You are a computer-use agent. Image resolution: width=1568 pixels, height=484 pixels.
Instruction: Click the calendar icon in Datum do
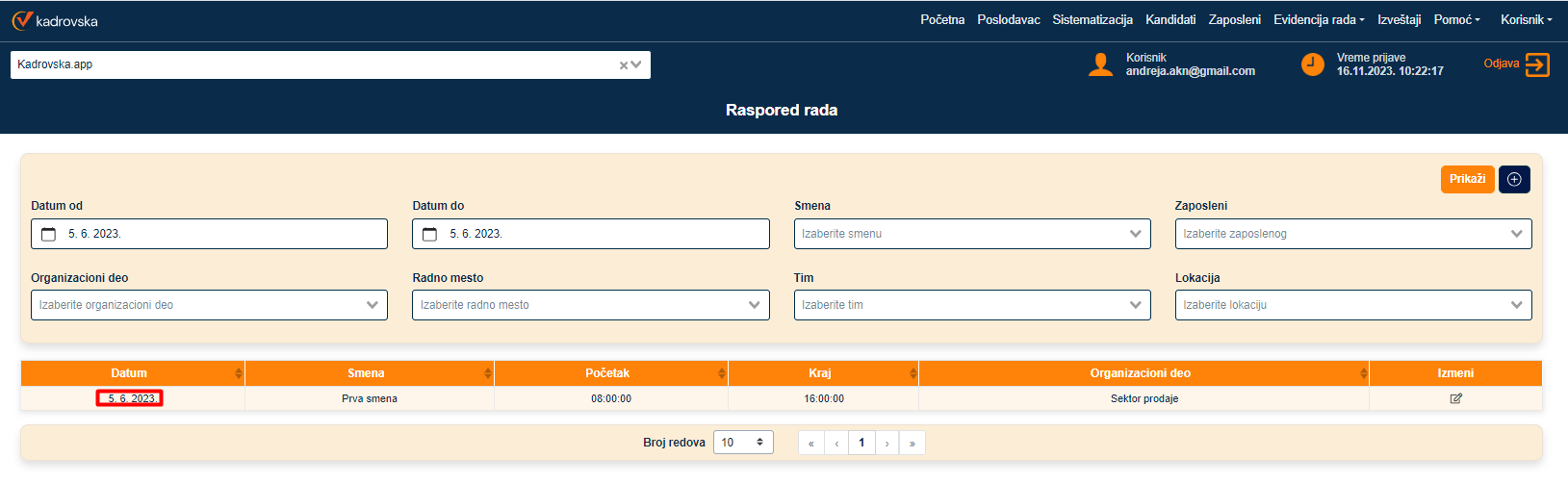(430, 234)
